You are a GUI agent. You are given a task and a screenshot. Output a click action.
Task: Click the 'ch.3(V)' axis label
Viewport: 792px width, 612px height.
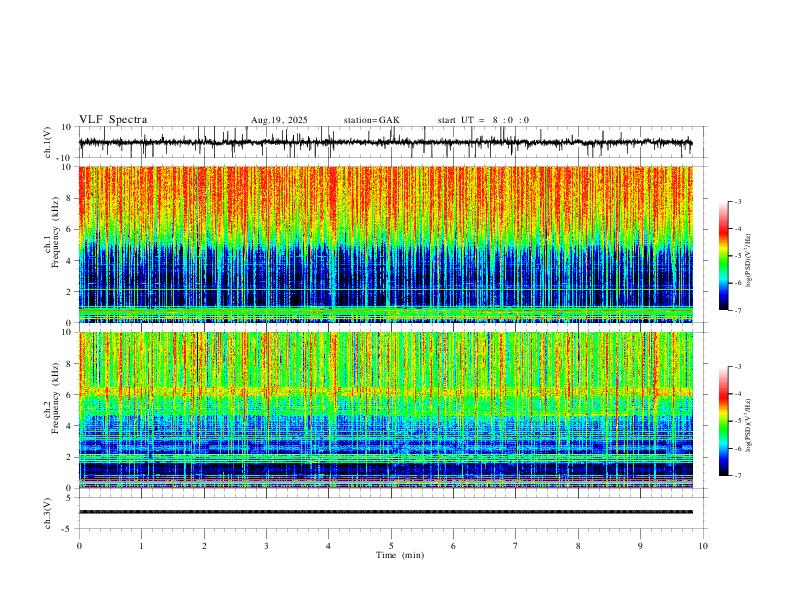pos(48,513)
